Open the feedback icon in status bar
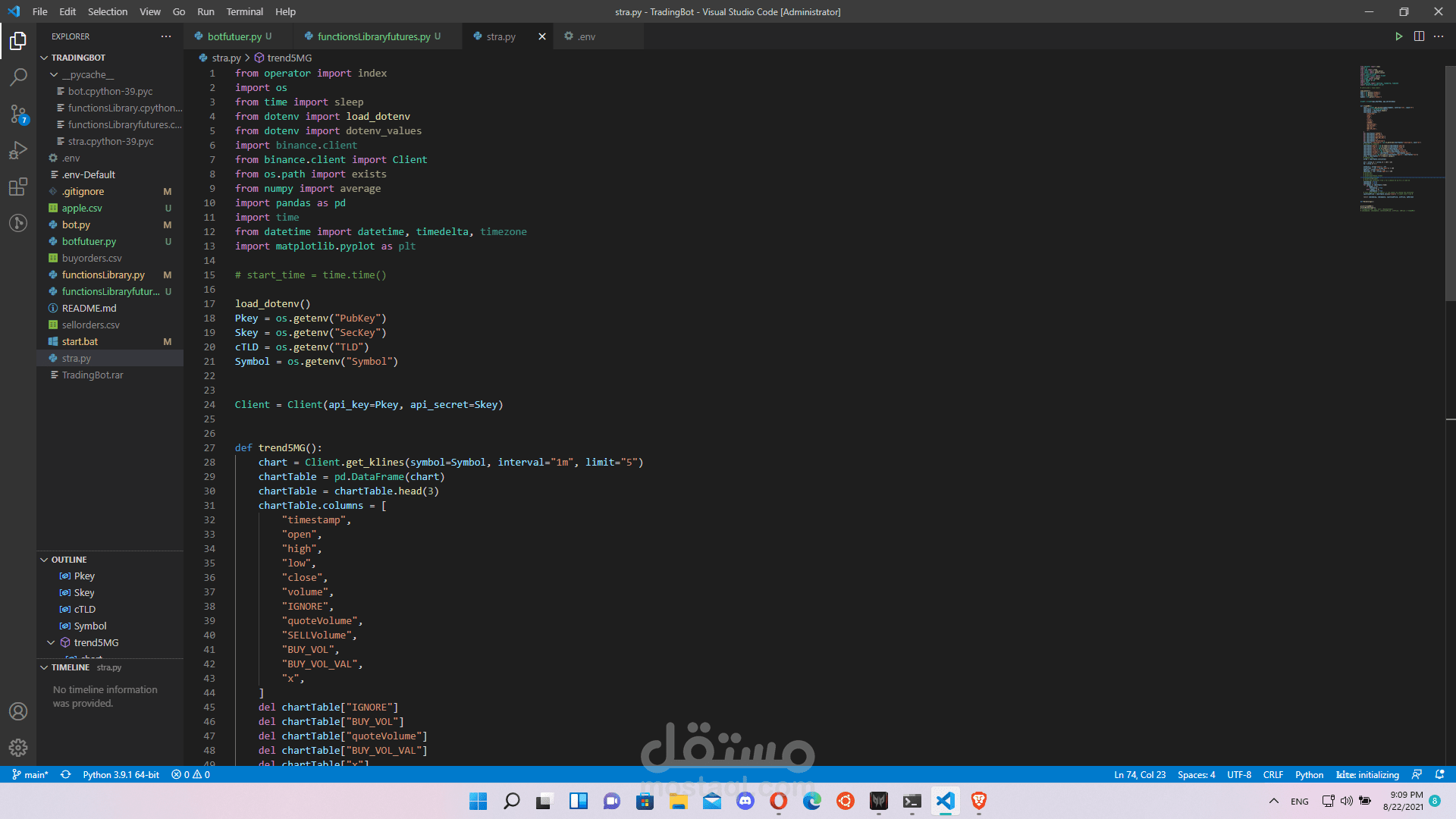Screen dimensions: 1456x819 pyautogui.click(x=1417, y=774)
